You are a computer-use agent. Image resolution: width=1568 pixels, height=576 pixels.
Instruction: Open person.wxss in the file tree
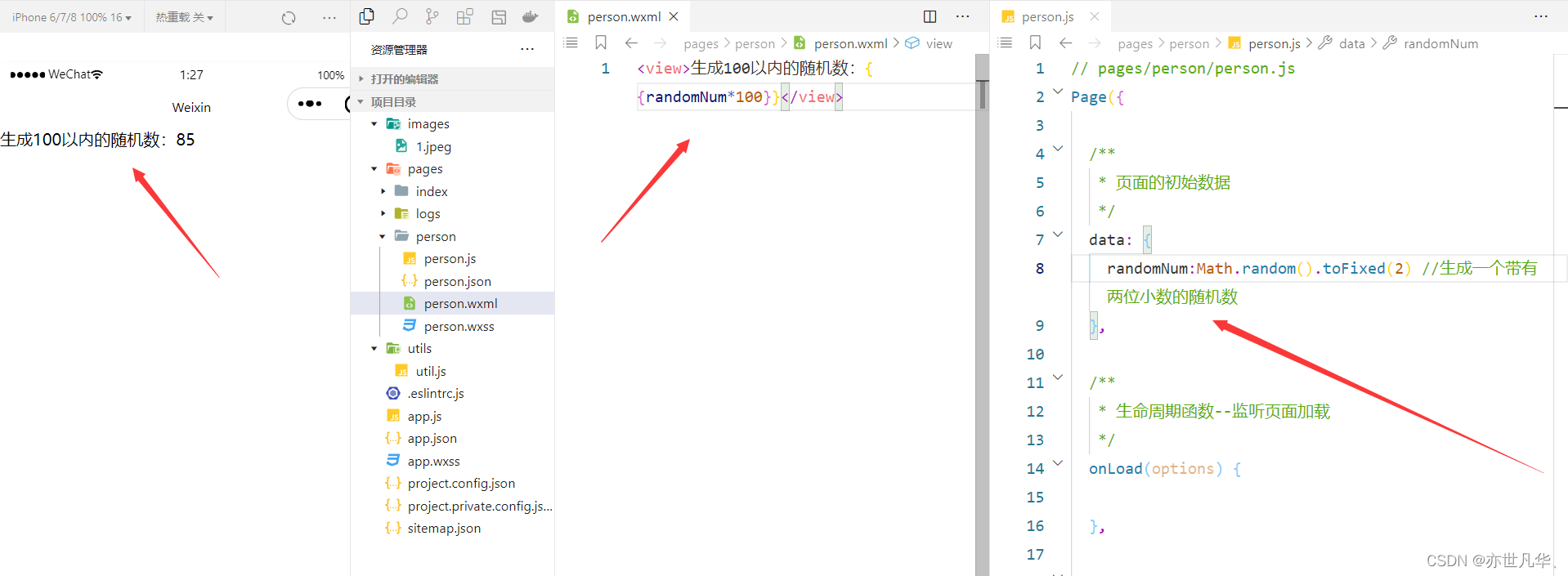[x=452, y=326]
